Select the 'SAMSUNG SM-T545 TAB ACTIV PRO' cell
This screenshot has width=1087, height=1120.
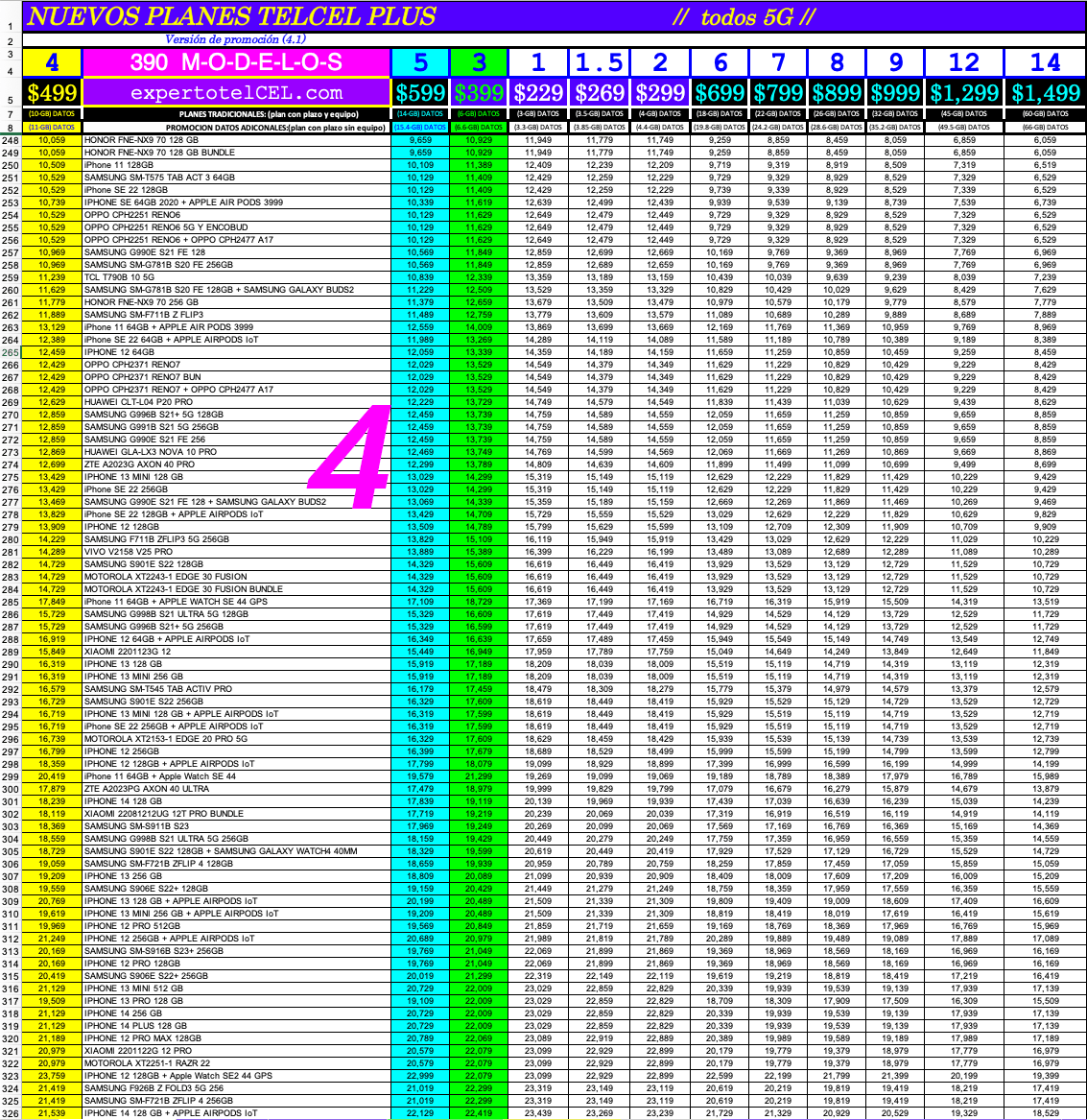point(236,689)
